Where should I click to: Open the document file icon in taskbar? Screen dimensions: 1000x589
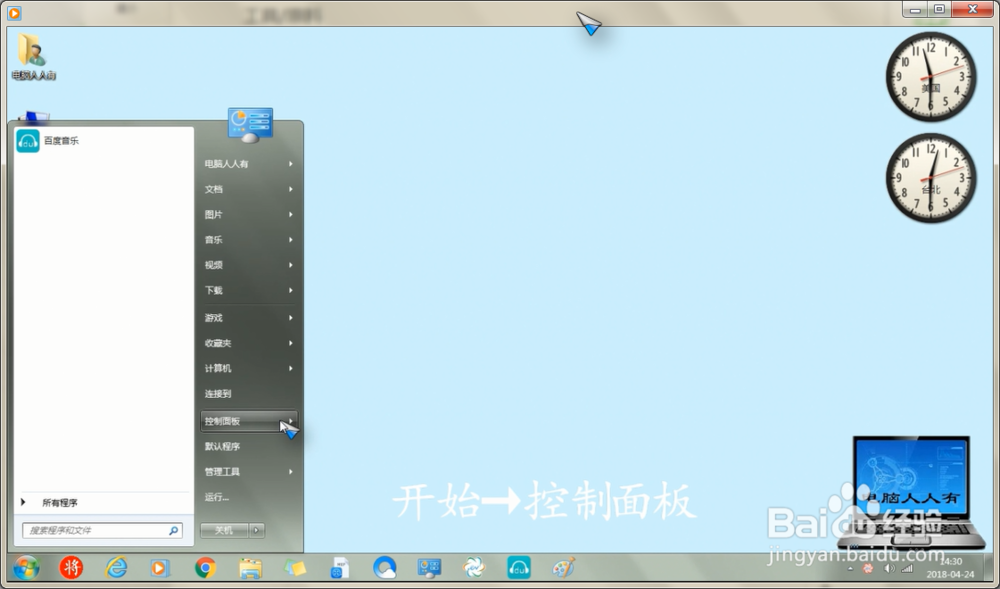tap(339, 567)
